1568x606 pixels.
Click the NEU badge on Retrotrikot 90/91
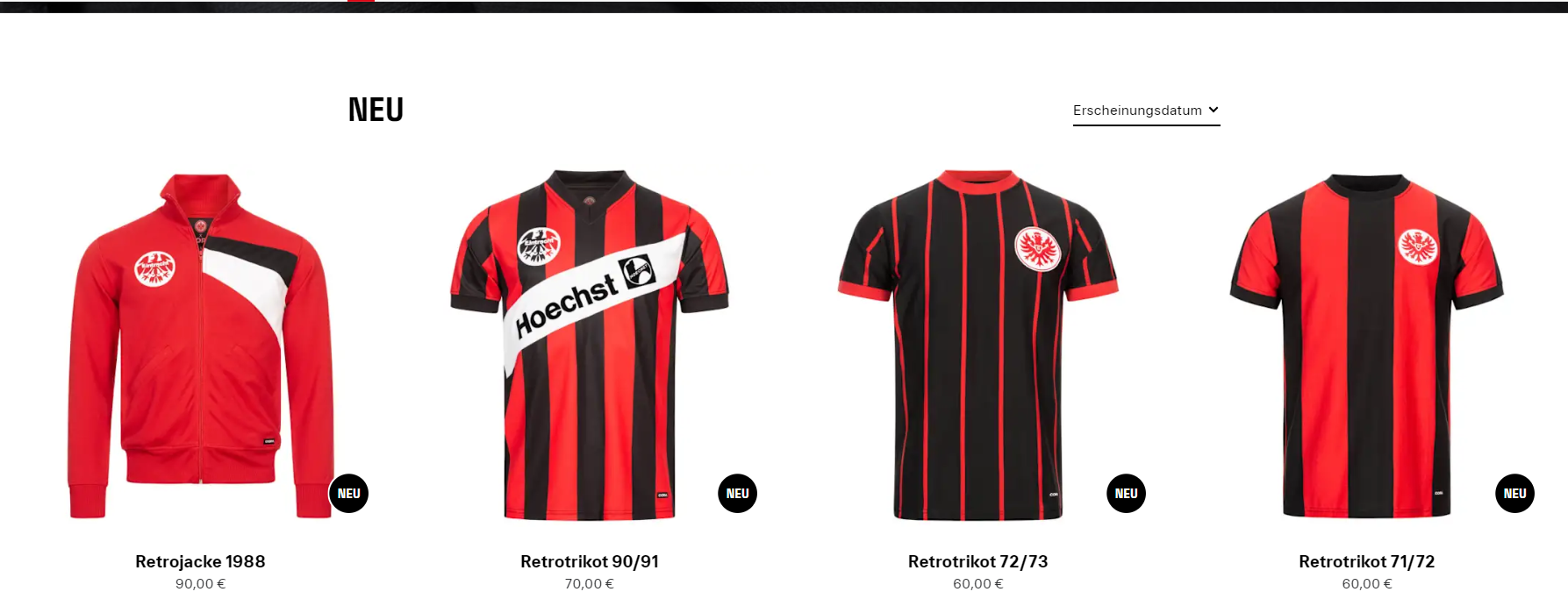click(x=737, y=494)
